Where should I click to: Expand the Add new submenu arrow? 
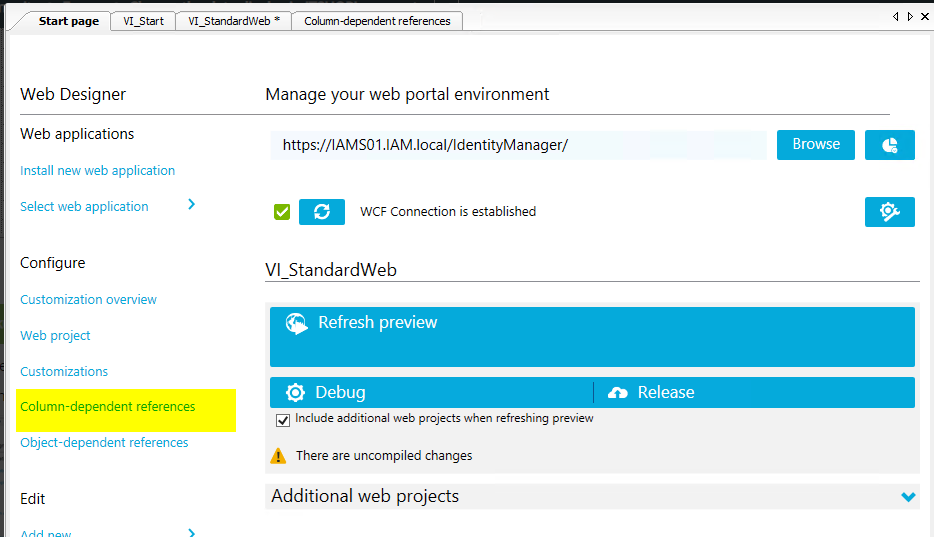point(191,533)
